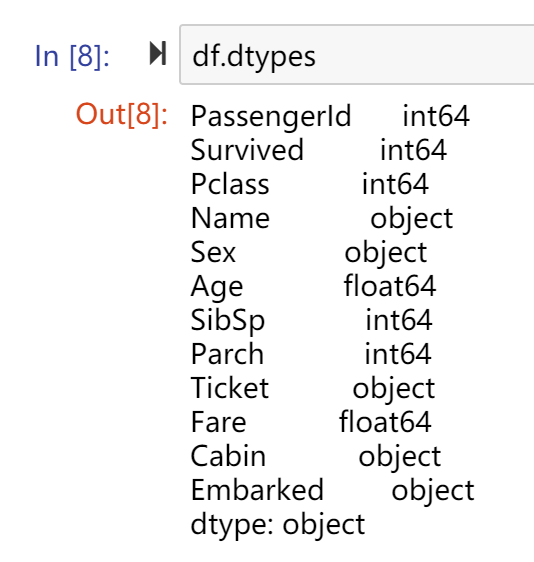534x562 pixels.
Task: Click the Survived column name
Action: tap(247, 150)
